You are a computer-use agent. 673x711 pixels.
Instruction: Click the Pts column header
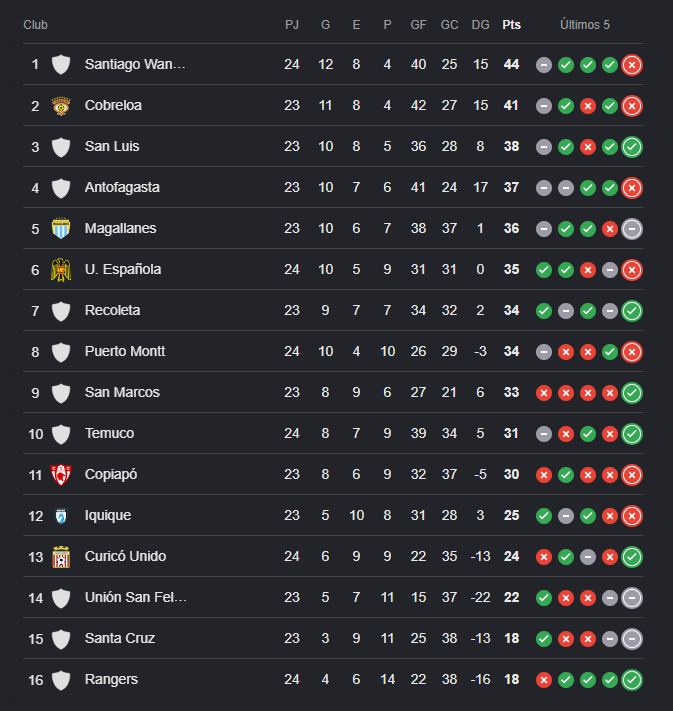(x=511, y=25)
